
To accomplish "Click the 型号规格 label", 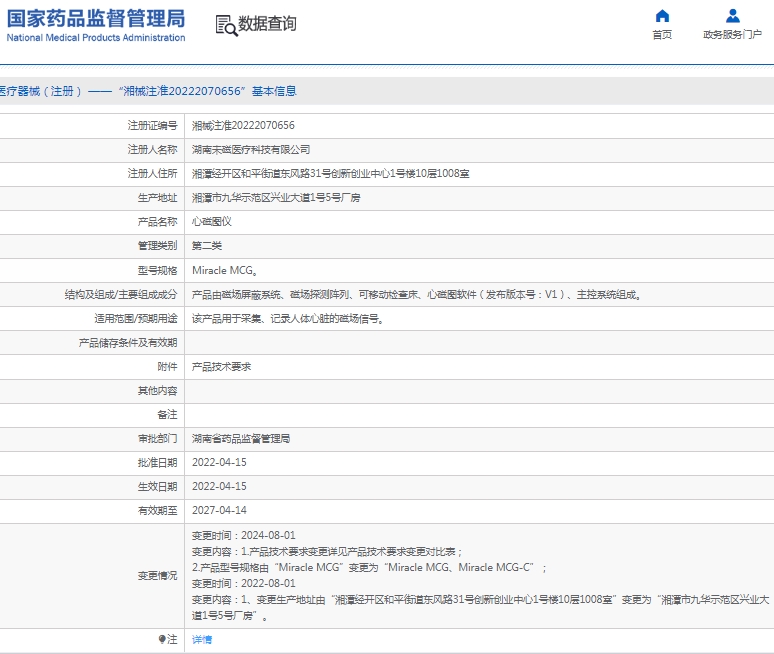I will 157,270.
